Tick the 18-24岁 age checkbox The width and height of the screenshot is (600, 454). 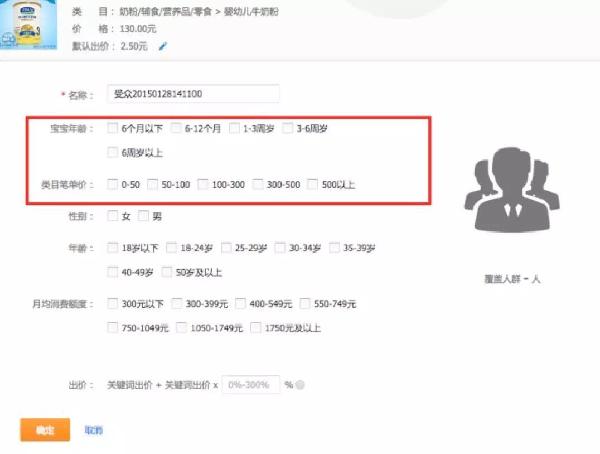click(171, 248)
